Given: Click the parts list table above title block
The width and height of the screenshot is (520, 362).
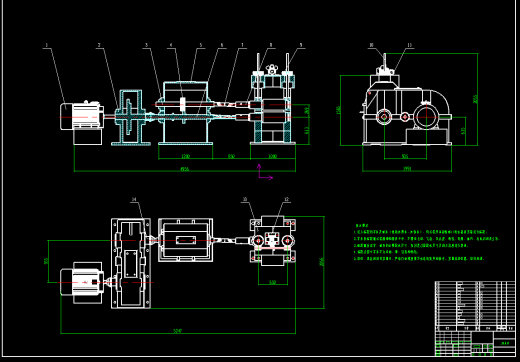Looking at the screenshot, I should pos(475,306).
